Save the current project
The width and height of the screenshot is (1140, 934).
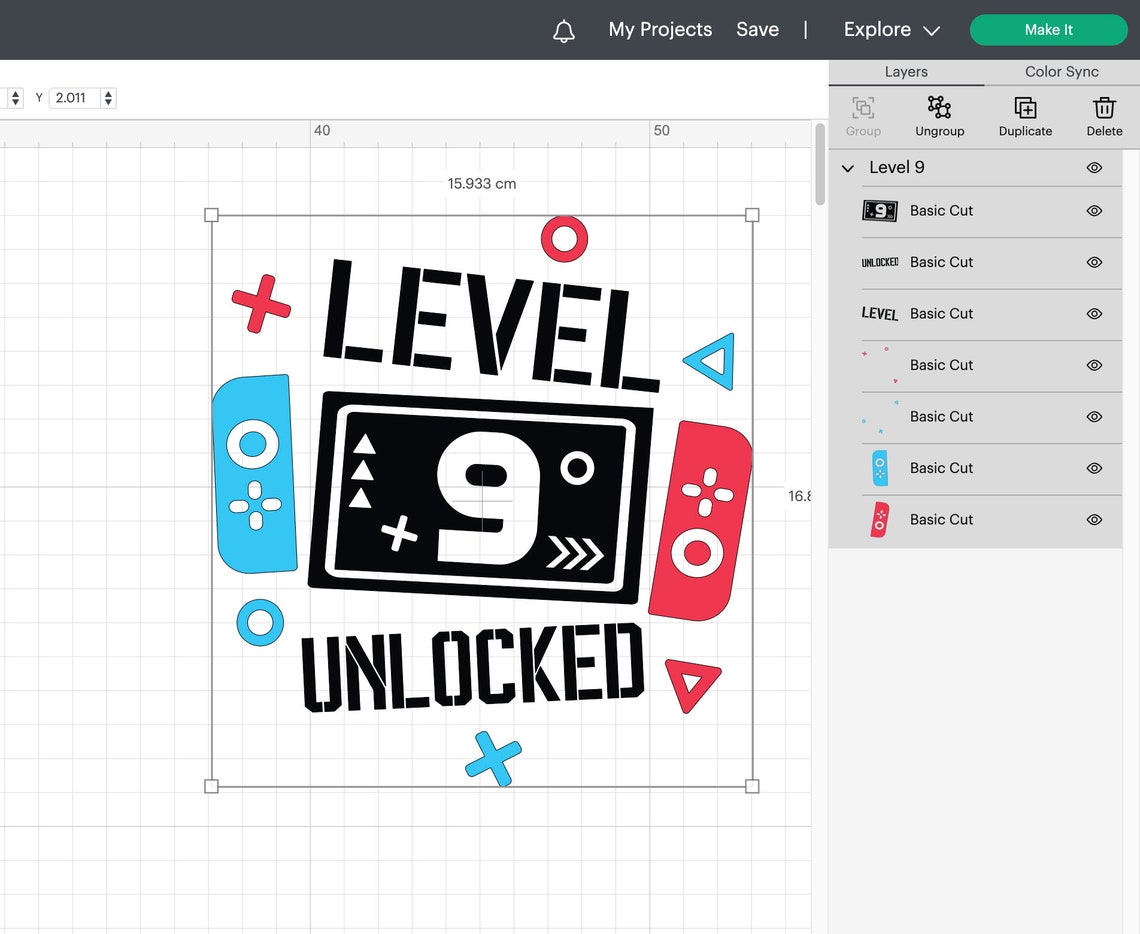click(757, 30)
